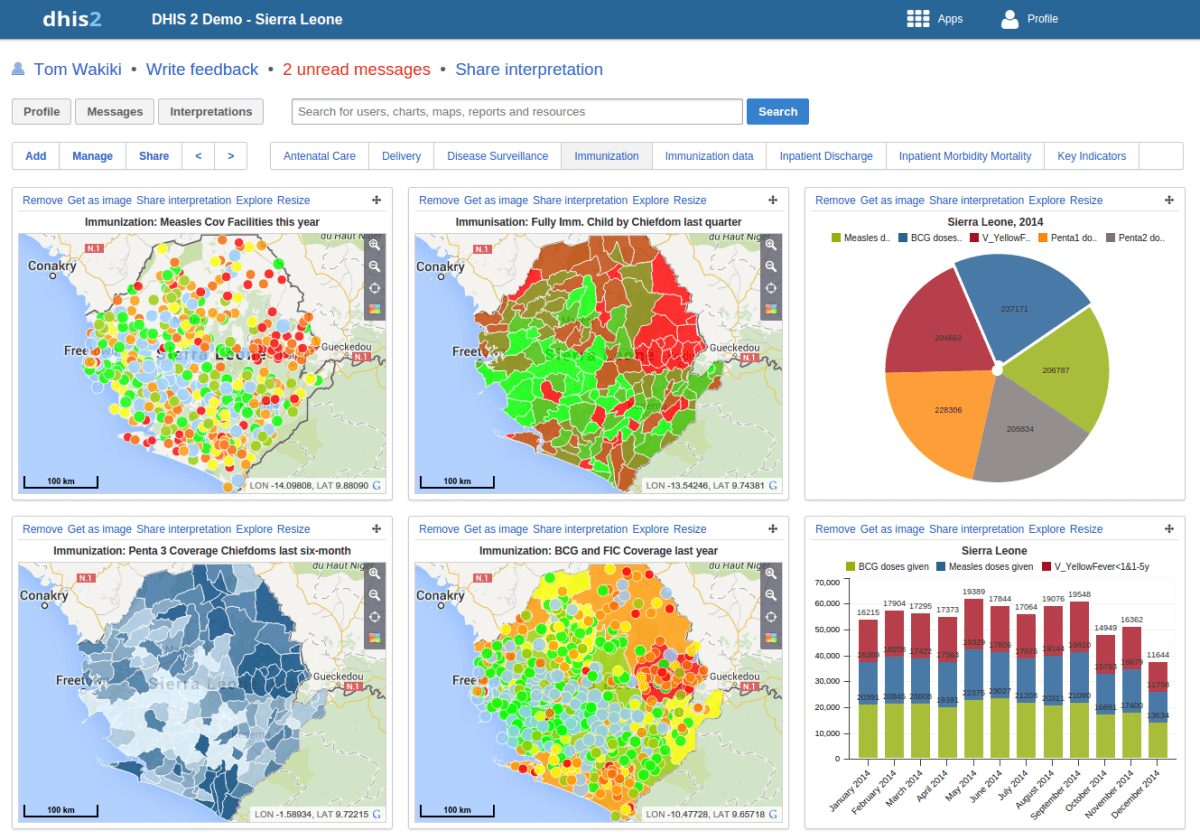
Task: Toggle BCG doses given in bar chart legend
Action: [x=888, y=567]
